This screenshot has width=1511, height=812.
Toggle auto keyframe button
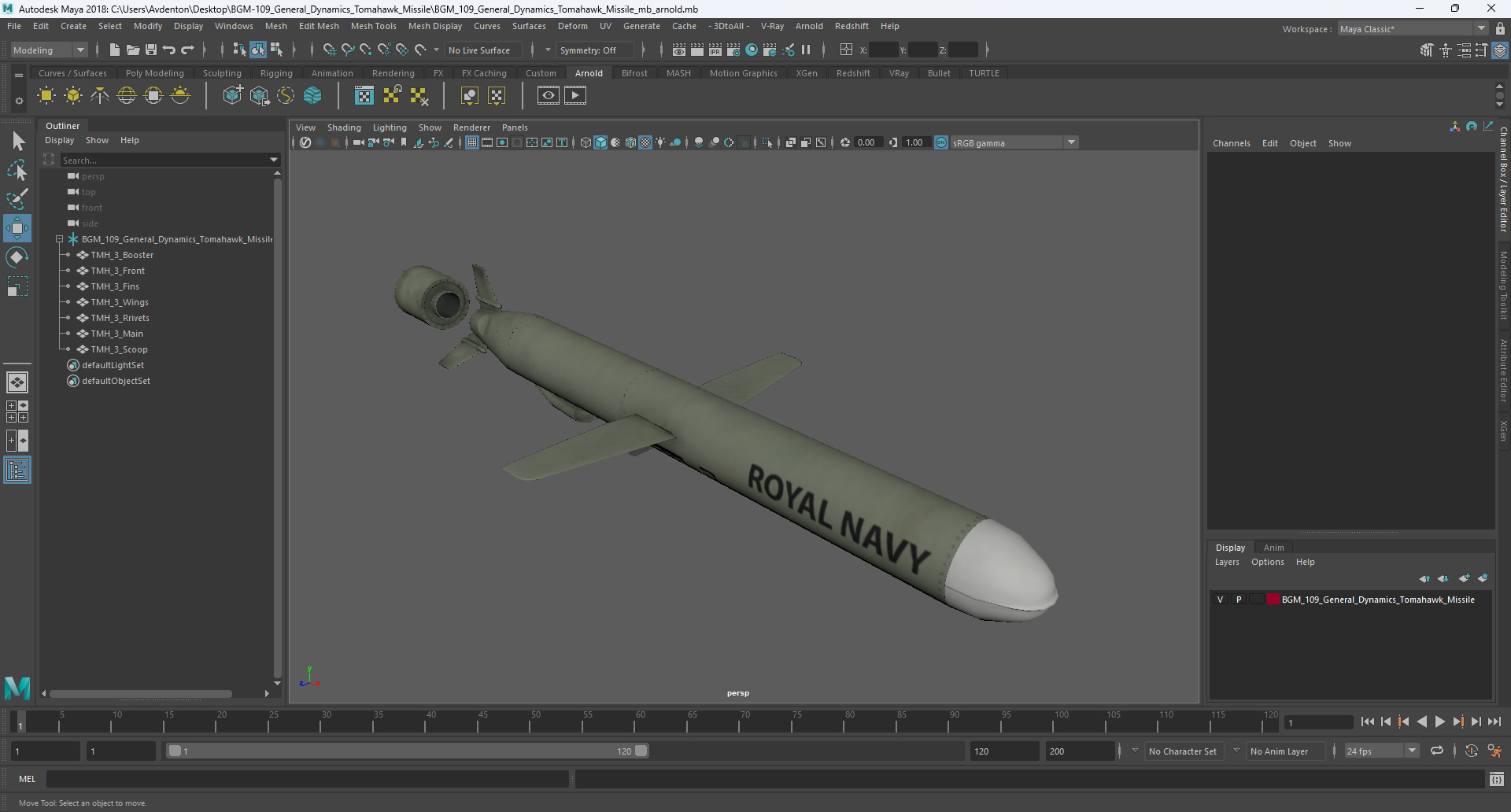point(1472,751)
